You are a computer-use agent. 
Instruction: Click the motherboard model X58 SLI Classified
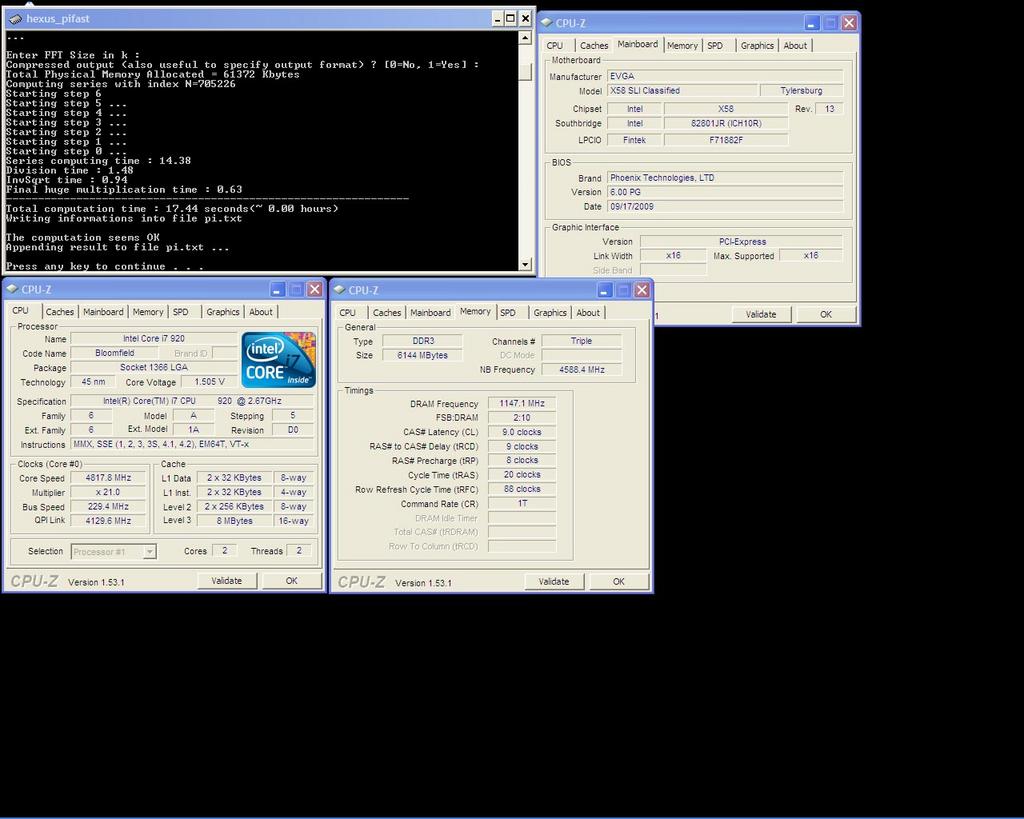pyautogui.click(x=682, y=91)
